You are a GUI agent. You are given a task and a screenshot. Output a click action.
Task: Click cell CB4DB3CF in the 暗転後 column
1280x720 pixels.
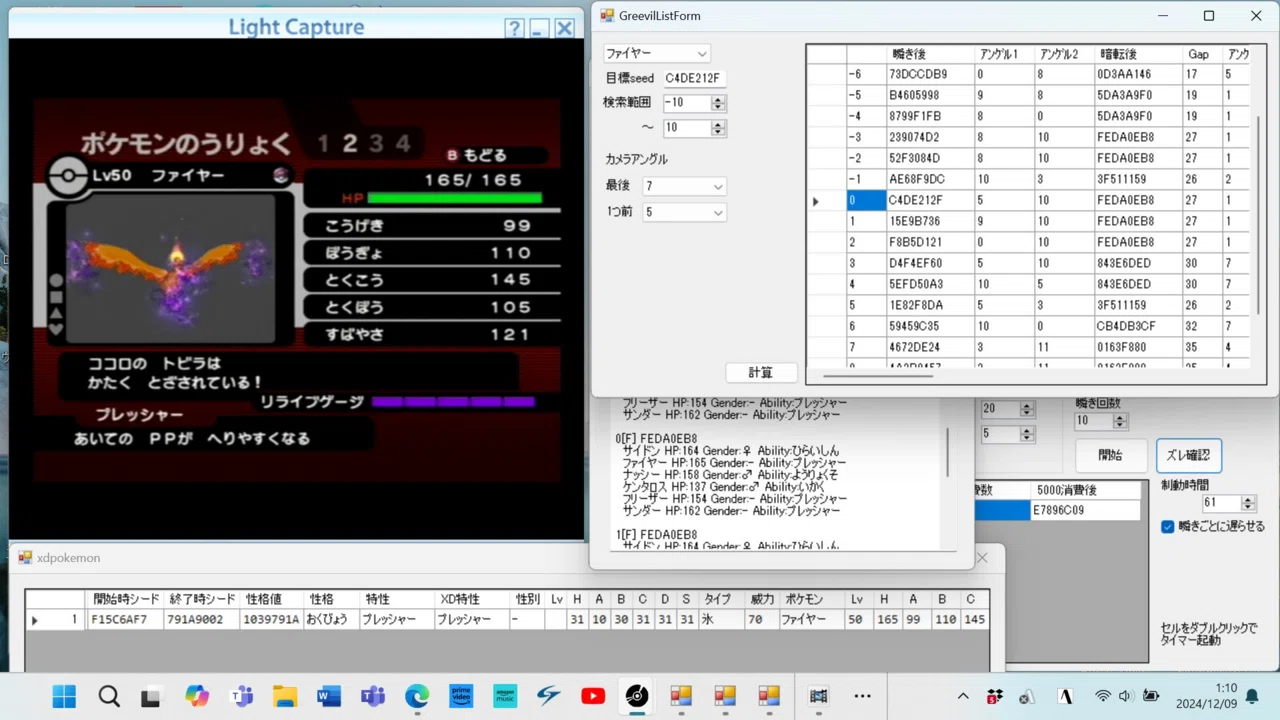(x=1138, y=326)
